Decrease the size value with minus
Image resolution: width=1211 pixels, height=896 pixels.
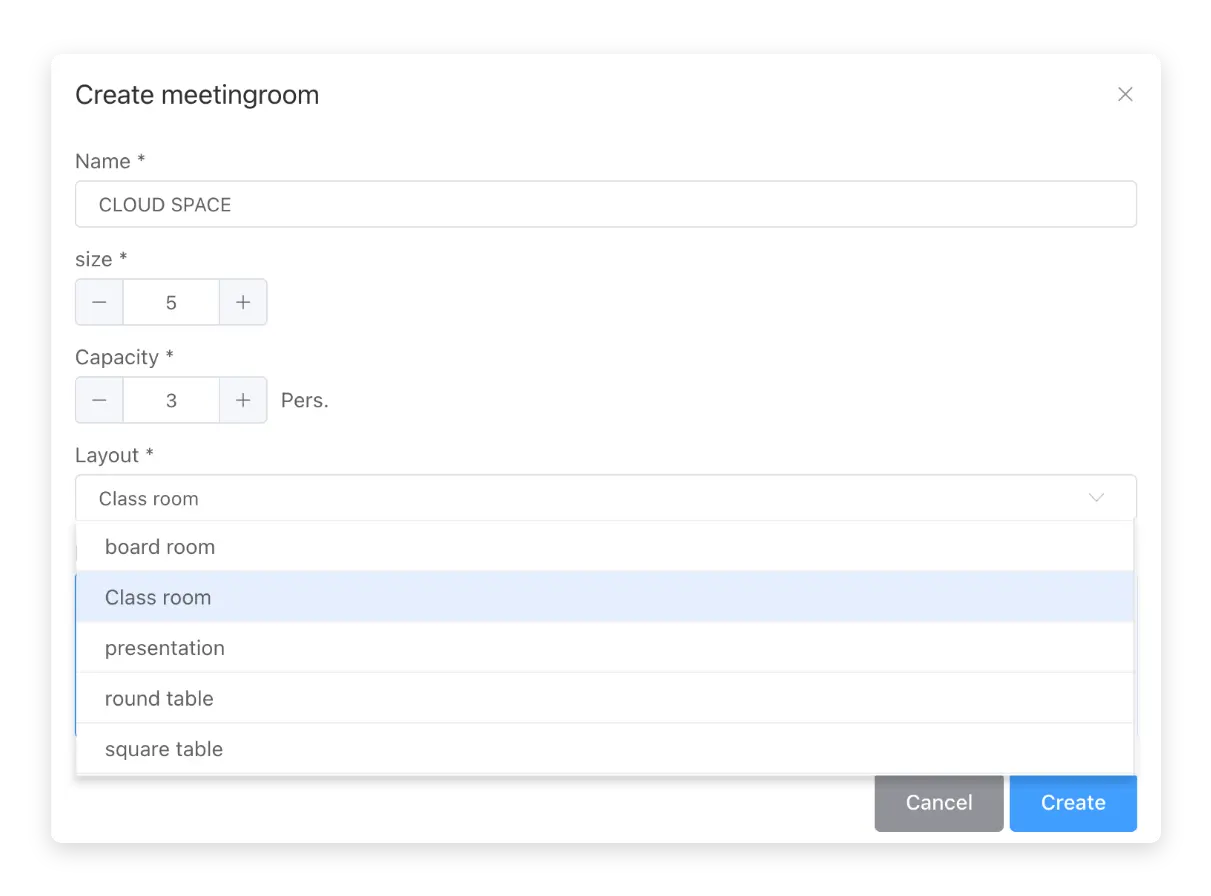click(x=99, y=302)
